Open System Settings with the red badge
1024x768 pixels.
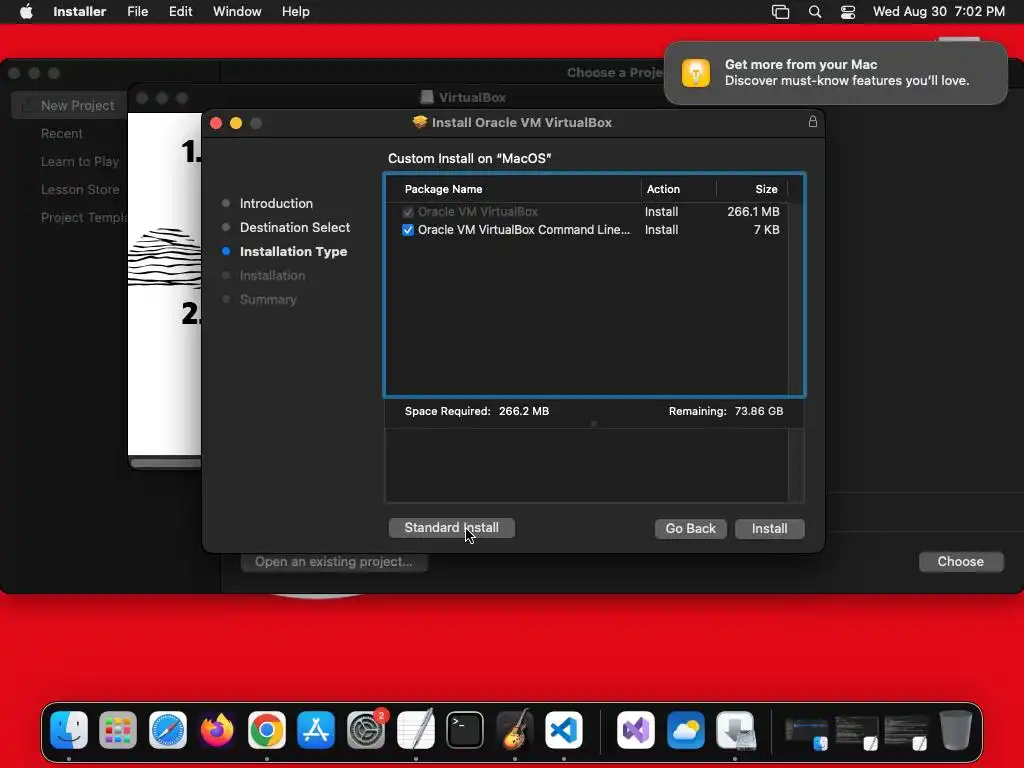366,729
